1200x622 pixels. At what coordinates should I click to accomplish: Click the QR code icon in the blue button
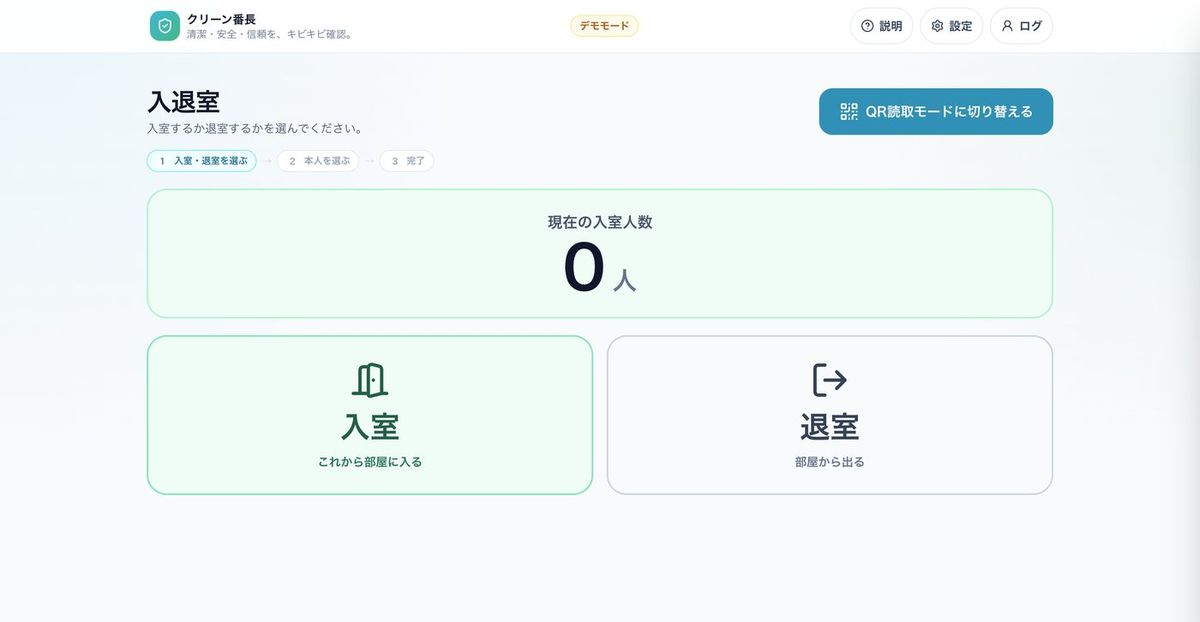click(x=849, y=111)
